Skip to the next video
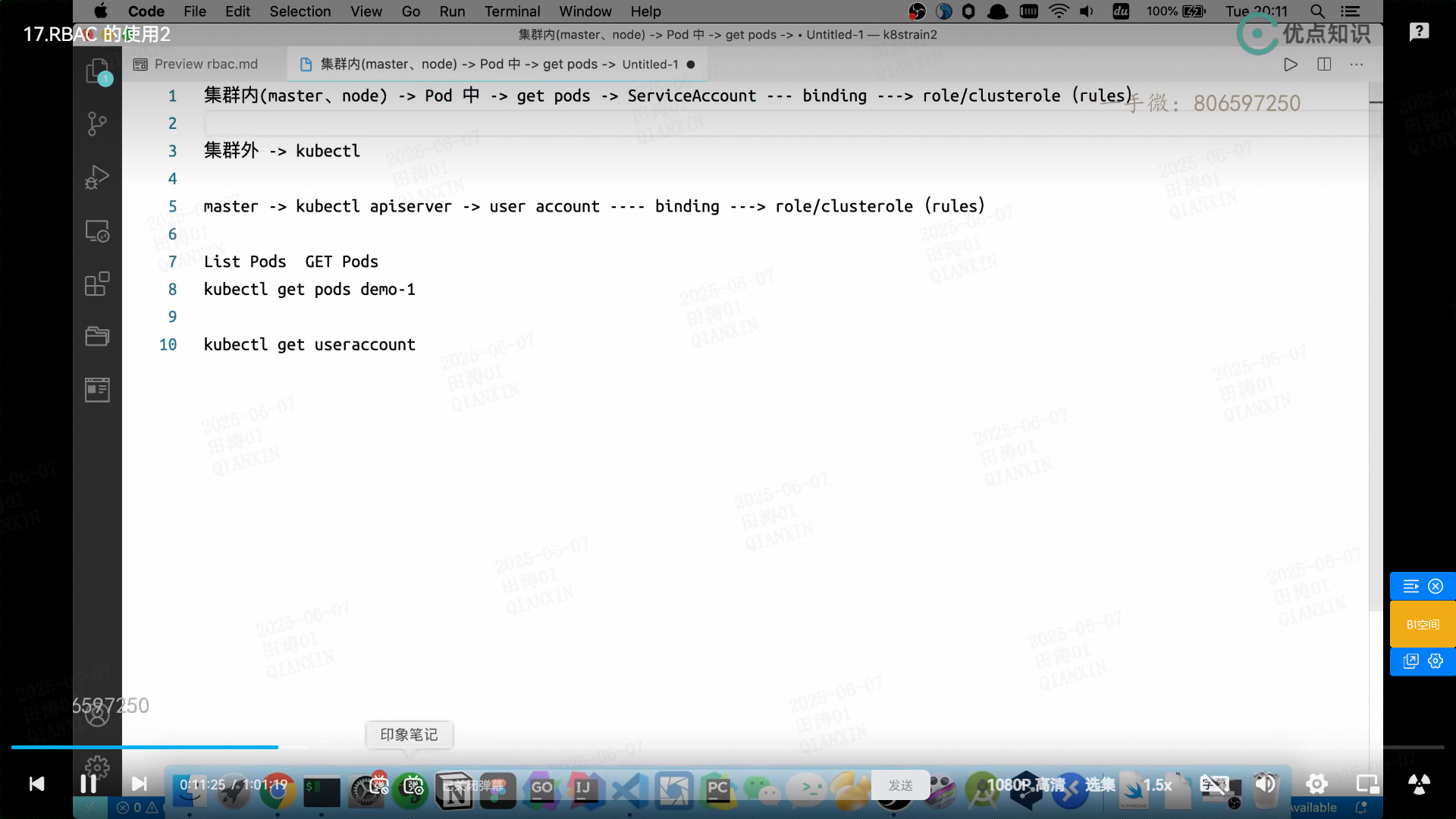The image size is (1456, 819). tap(140, 784)
